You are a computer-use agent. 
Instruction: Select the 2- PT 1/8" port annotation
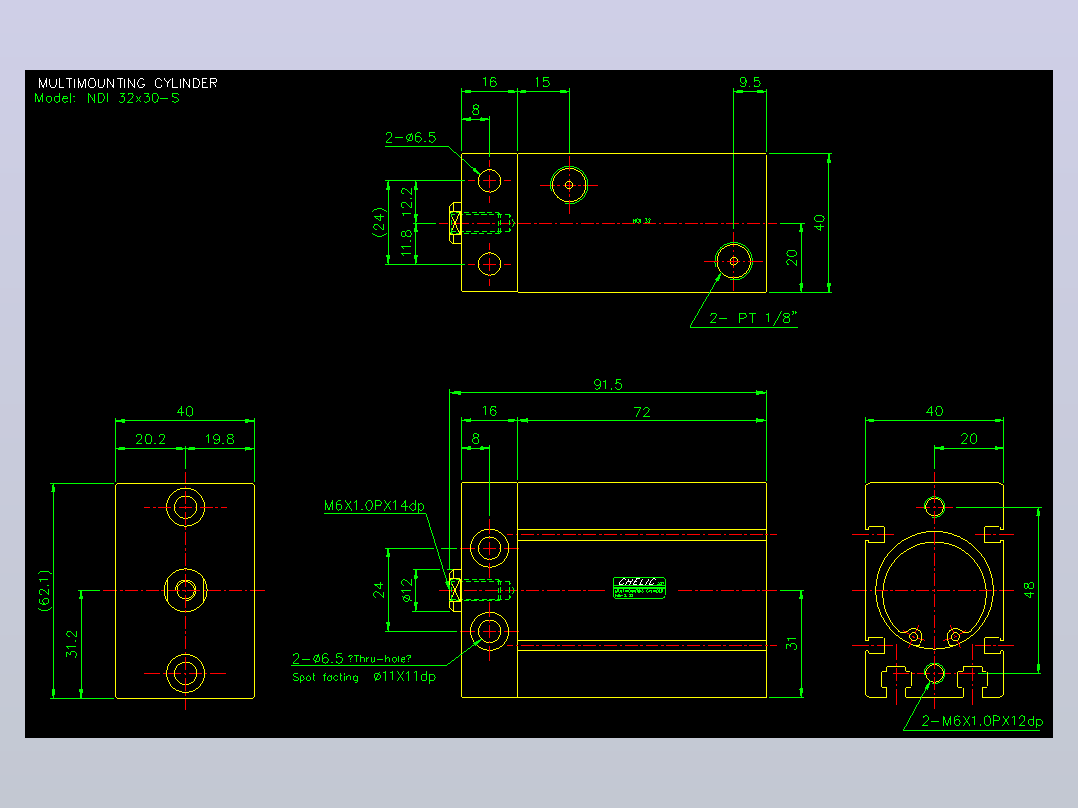(753, 318)
